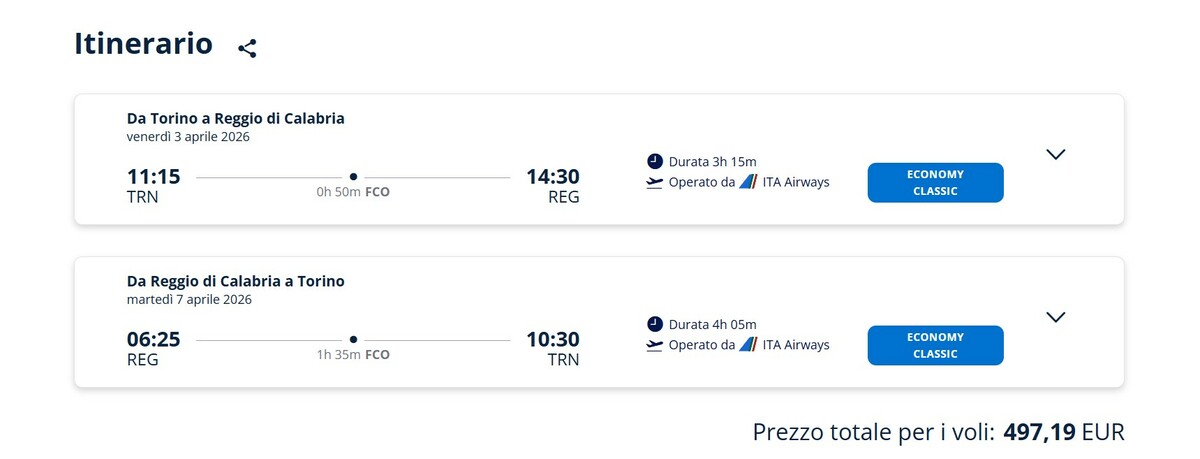Click the 0h 50m FCO stopover label
The width and height of the screenshot is (1200, 459).
353,192
